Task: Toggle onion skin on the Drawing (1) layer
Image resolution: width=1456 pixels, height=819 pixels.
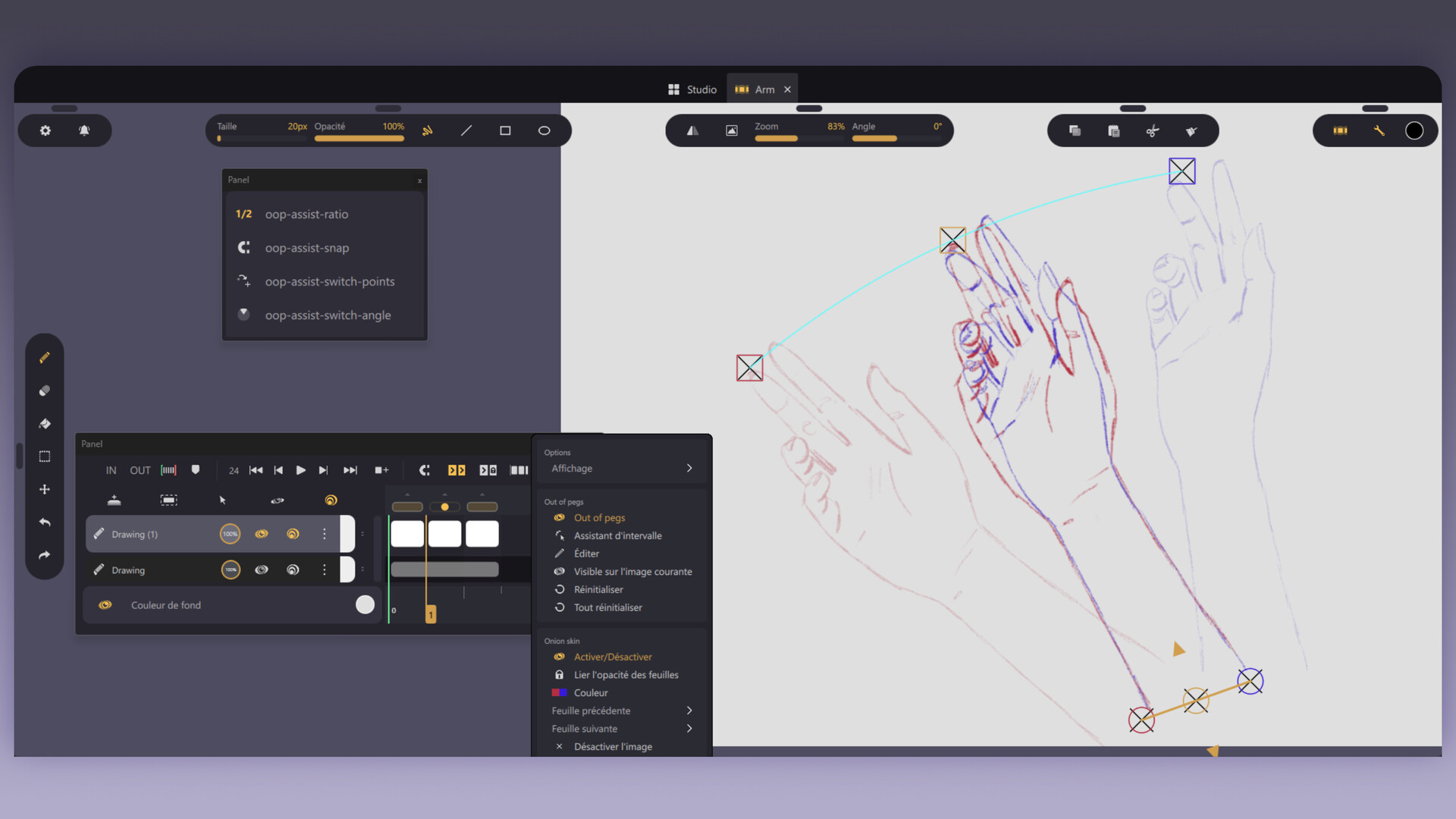Action: point(293,534)
